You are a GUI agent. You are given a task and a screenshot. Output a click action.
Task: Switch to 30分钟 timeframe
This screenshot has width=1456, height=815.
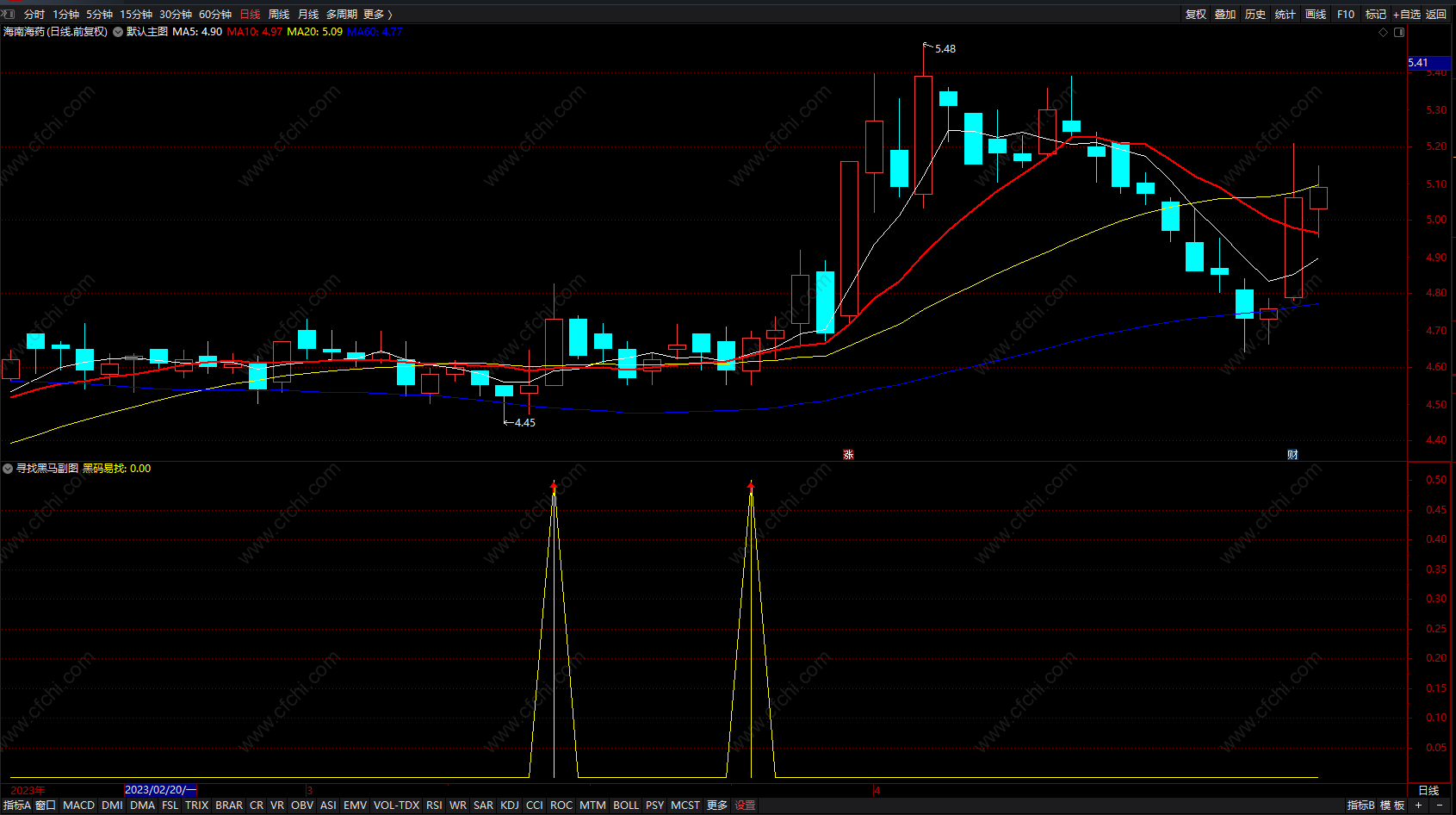tap(176, 14)
